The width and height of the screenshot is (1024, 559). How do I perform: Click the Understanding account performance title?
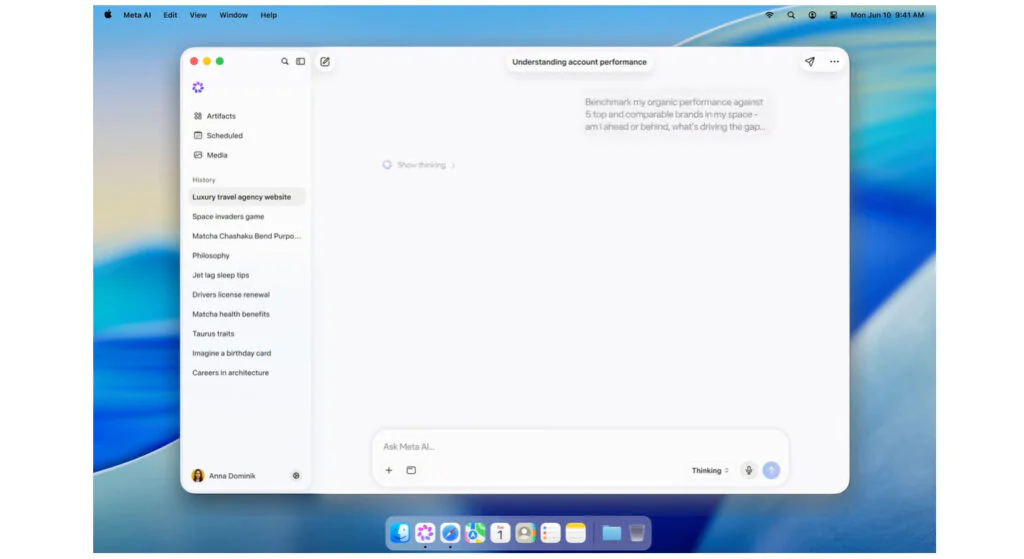(579, 62)
